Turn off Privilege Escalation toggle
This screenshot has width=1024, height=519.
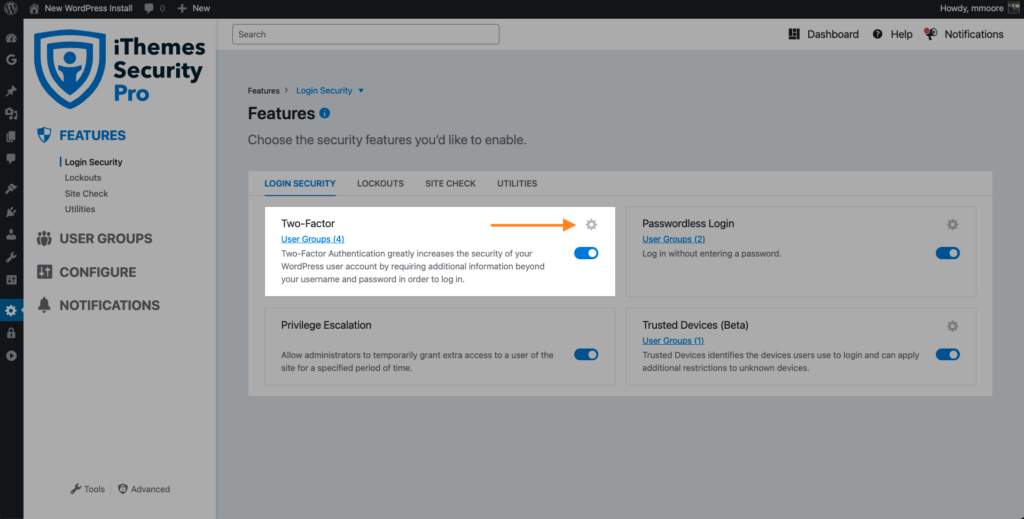point(586,354)
